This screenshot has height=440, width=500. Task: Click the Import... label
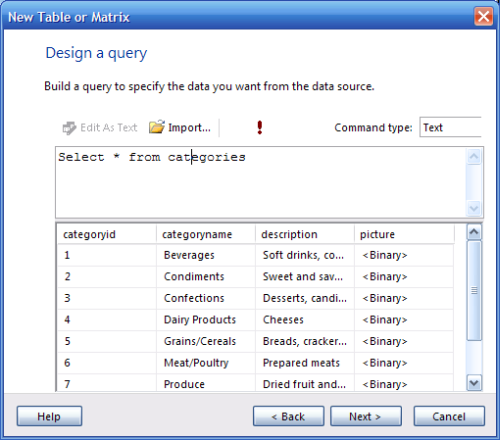pyautogui.click(x=189, y=128)
